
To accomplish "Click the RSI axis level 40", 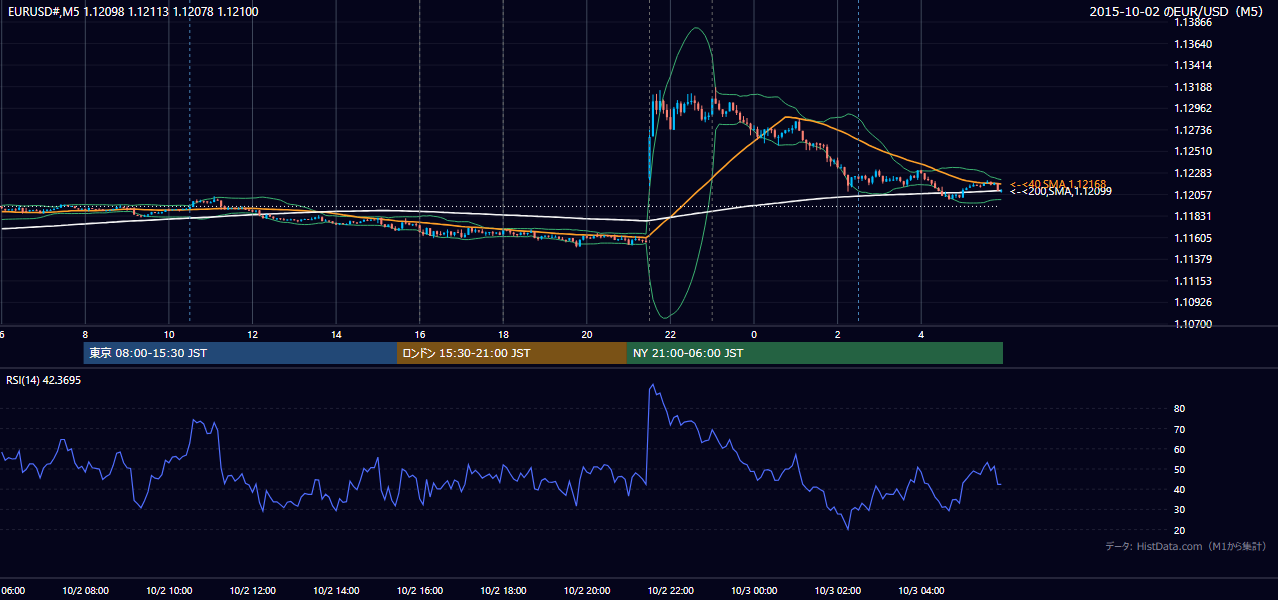I will [1180, 489].
